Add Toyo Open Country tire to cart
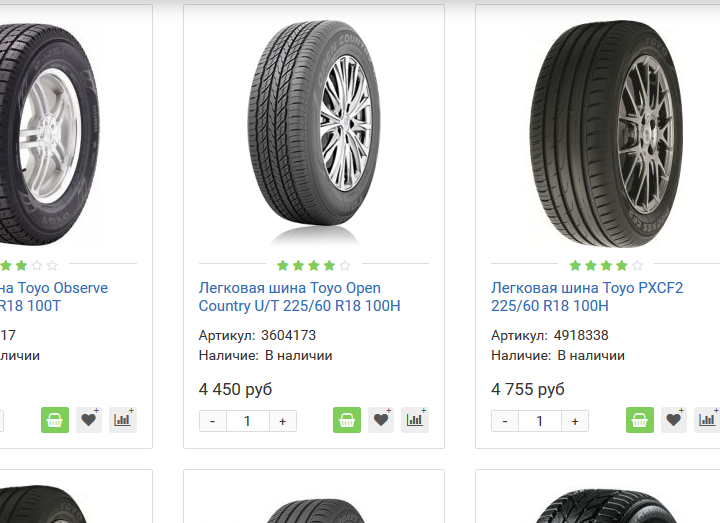The height and width of the screenshot is (523, 720). [x=347, y=420]
